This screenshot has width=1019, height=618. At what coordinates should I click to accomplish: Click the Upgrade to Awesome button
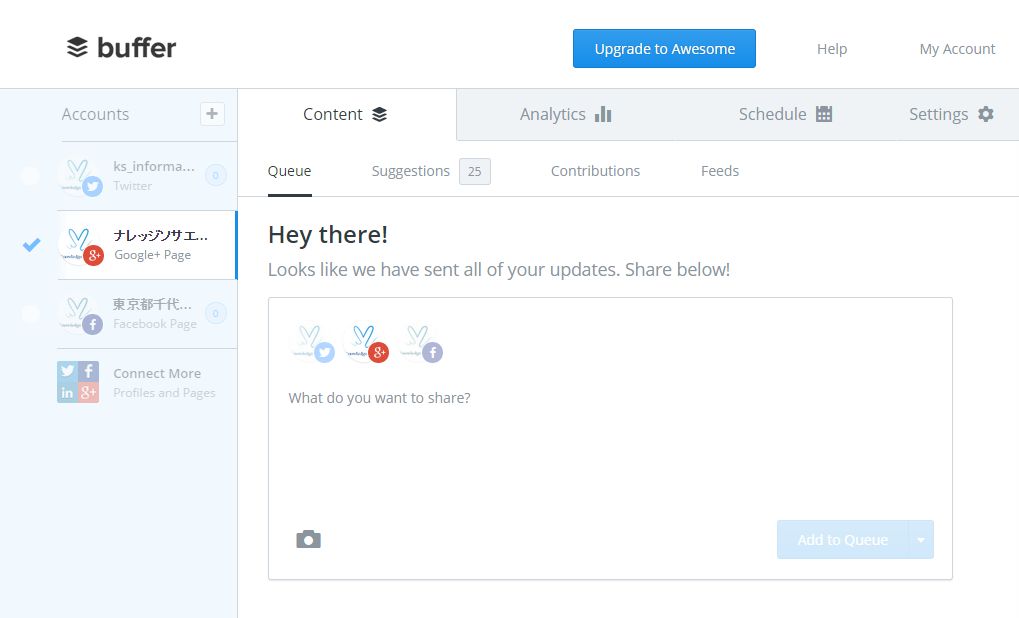point(664,48)
